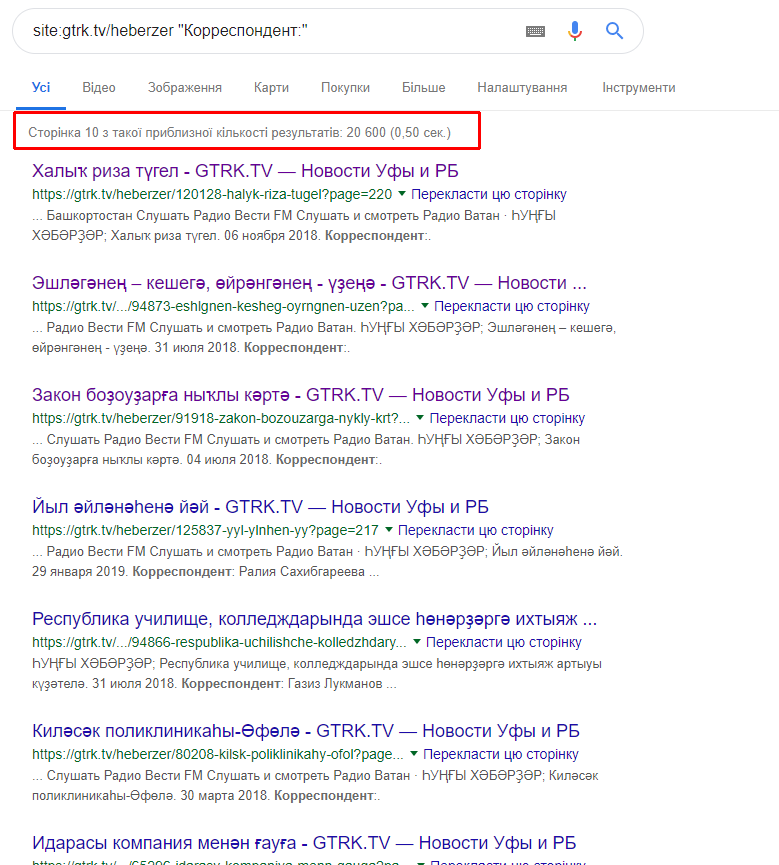This screenshot has height=865, width=779.
Task: Click the snippet text dated 30 марта 2018
Action: 315,786
